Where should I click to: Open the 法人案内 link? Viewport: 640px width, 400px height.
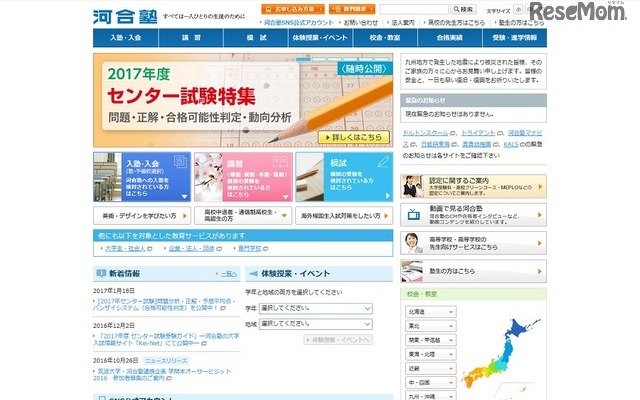click(x=402, y=23)
